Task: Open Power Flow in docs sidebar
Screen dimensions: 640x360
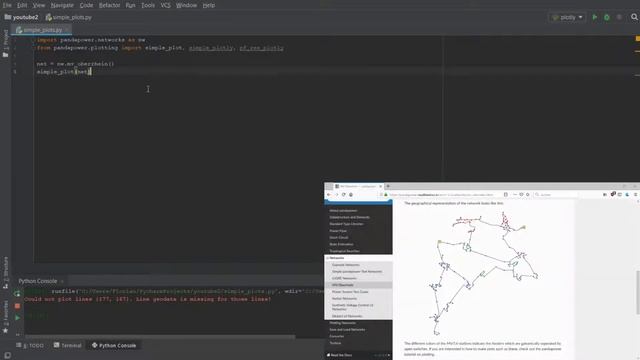Action: pyautogui.click(x=338, y=231)
